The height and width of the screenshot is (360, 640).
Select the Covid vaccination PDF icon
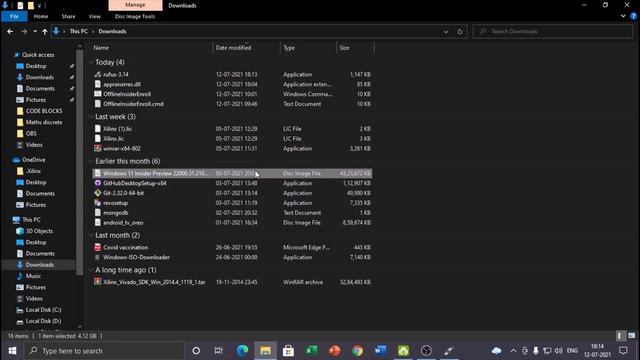[x=98, y=247]
